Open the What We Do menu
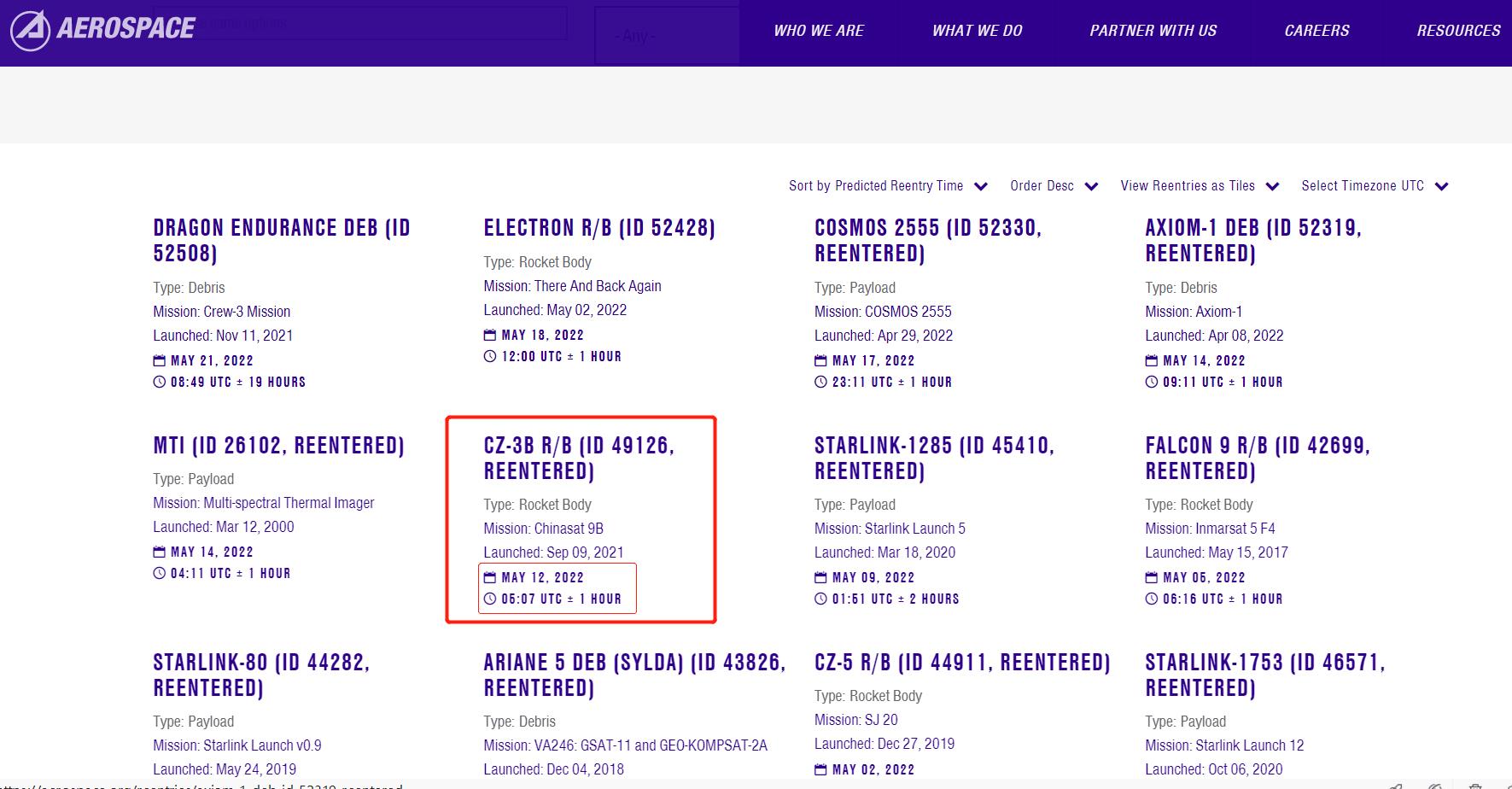1512x789 pixels. [978, 31]
